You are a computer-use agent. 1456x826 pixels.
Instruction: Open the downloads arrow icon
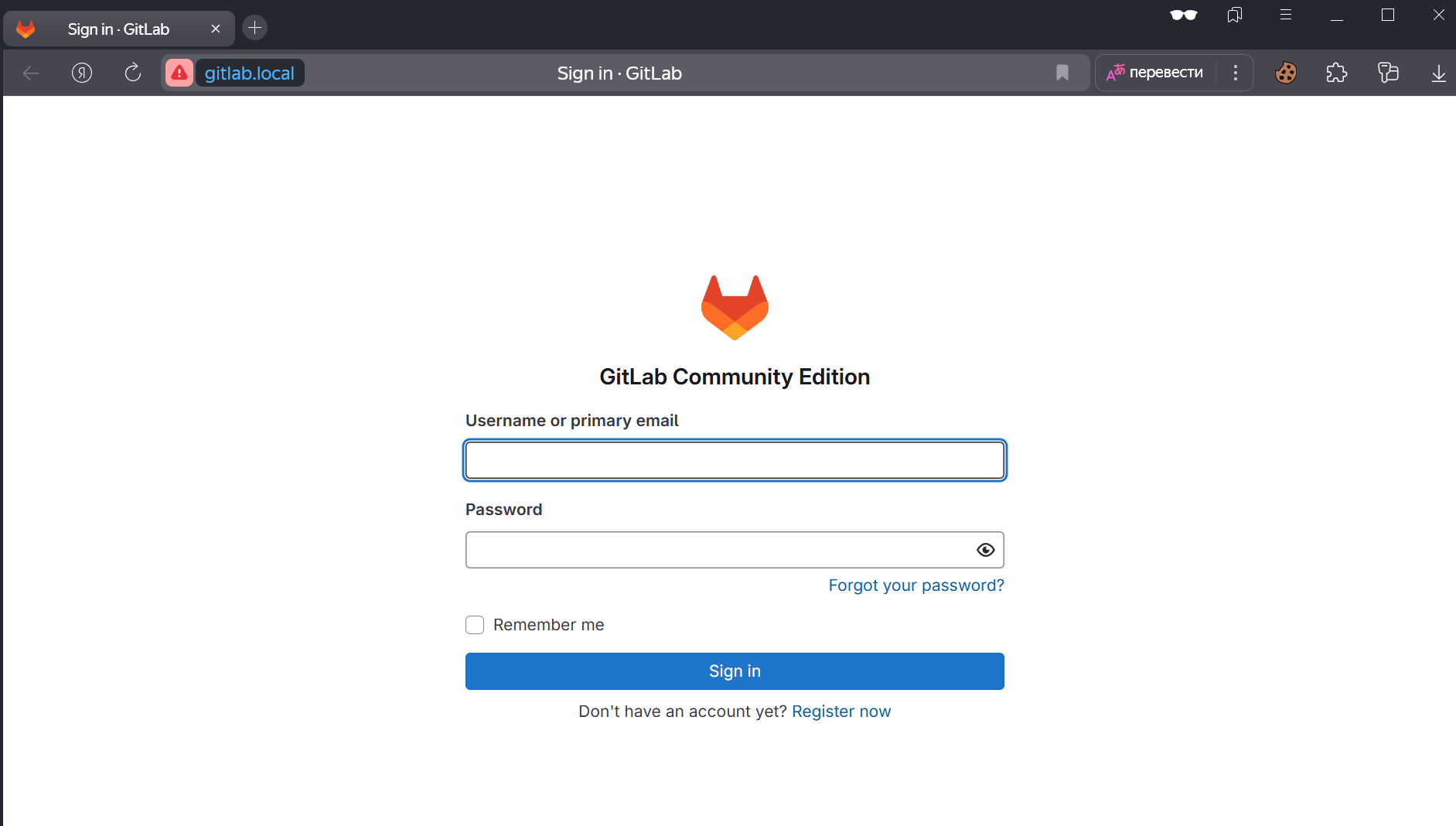pos(1438,73)
